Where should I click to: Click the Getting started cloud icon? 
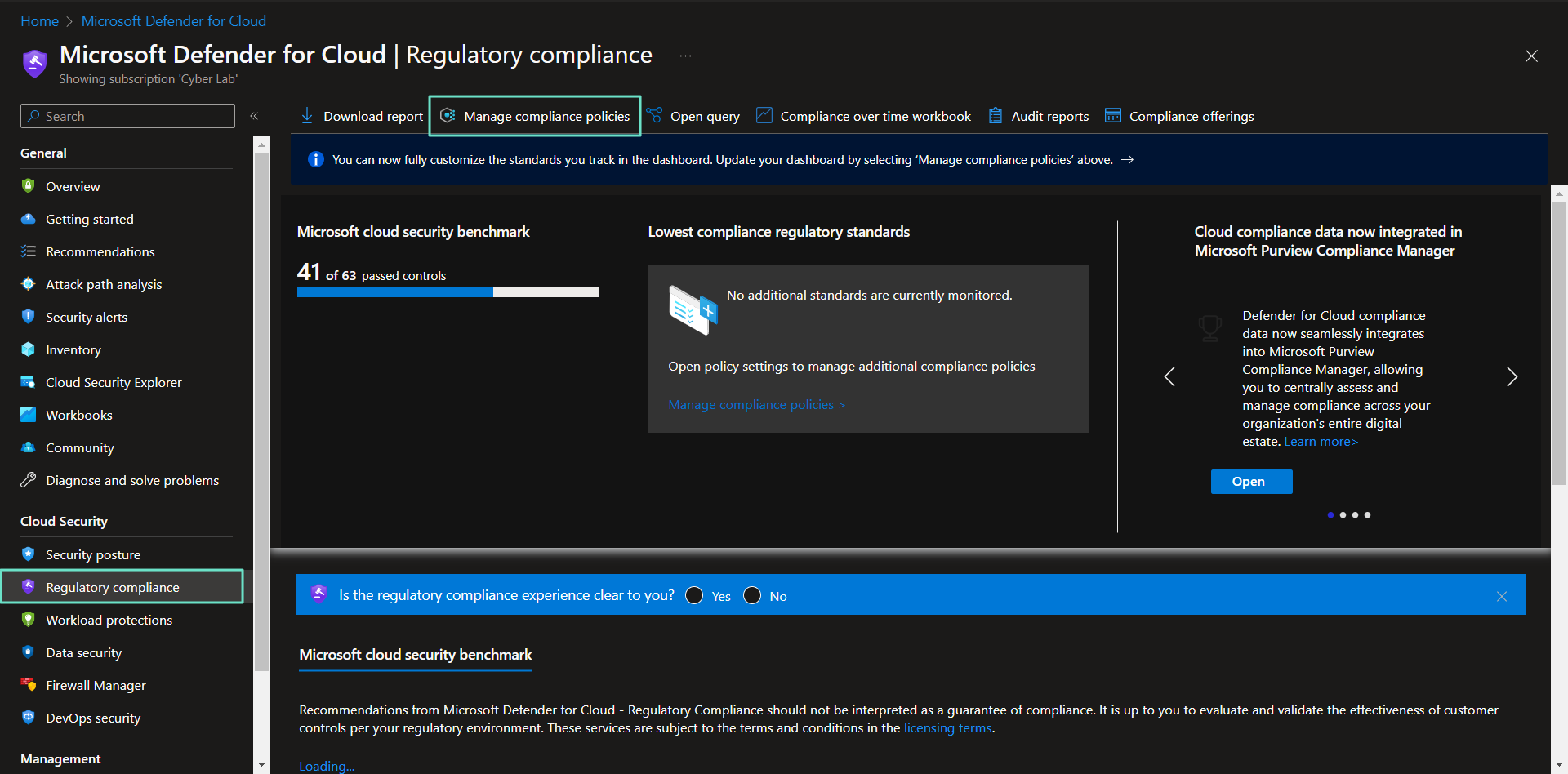click(28, 219)
